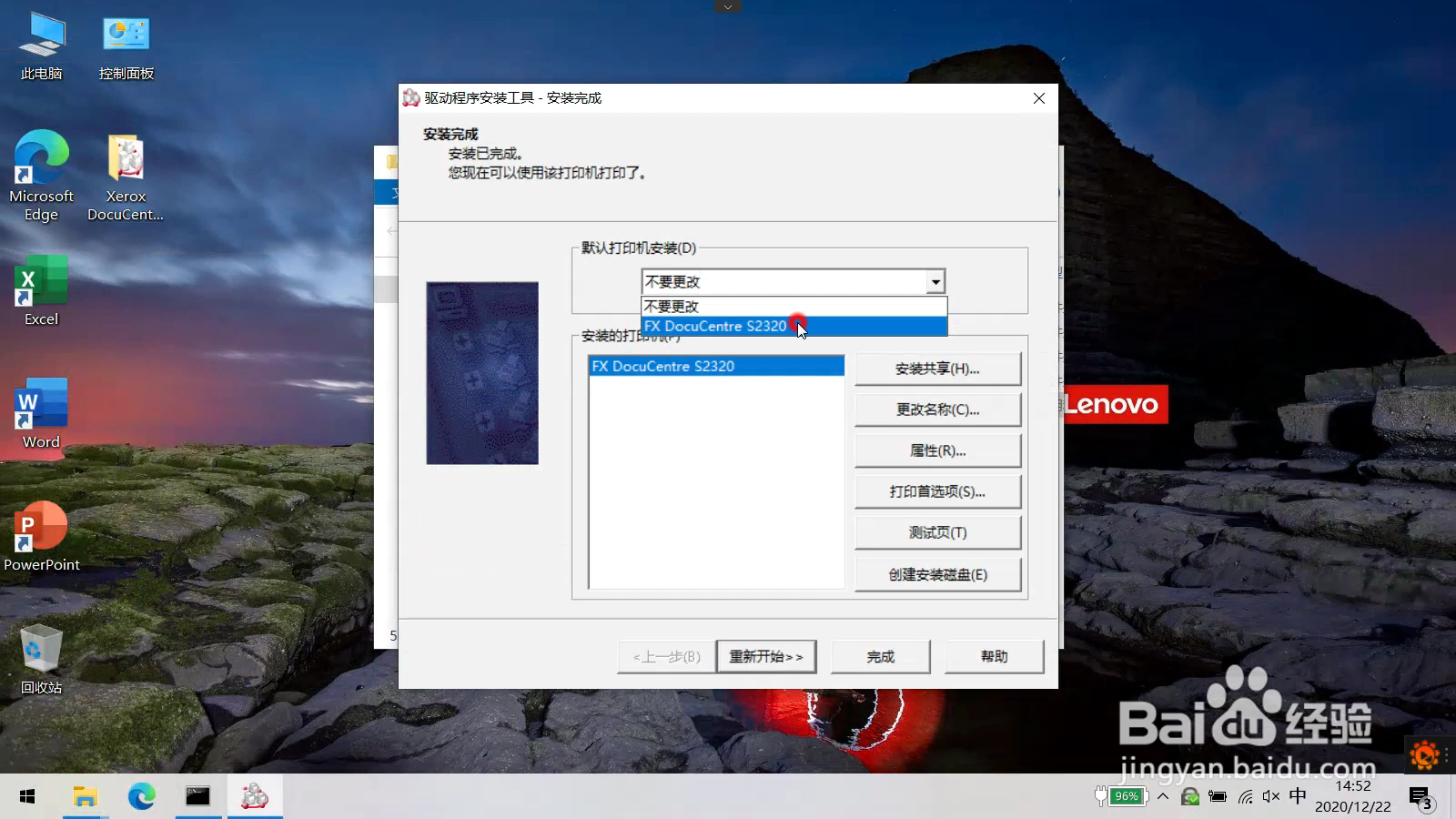This screenshot has width=1456, height=819.
Task: Select the Word desktop shortcut
Action: click(x=41, y=414)
